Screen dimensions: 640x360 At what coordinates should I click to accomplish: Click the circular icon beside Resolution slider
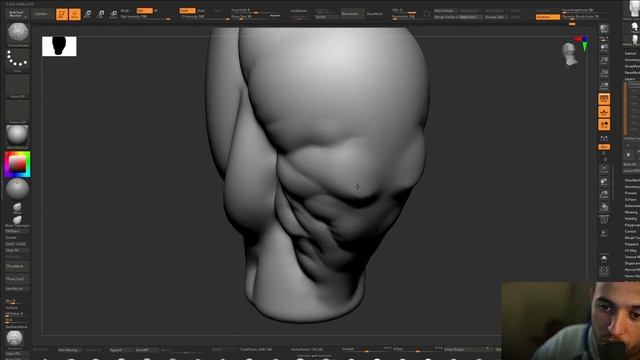pyautogui.click(x=427, y=14)
